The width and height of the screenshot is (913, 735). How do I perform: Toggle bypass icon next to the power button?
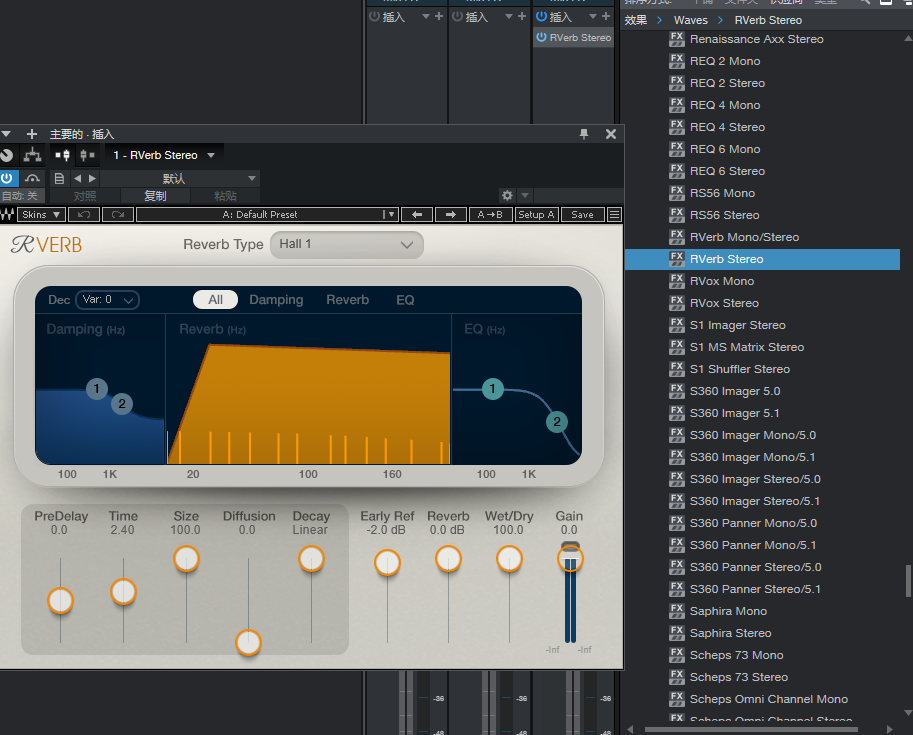pyautogui.click(x=33, y=178)
